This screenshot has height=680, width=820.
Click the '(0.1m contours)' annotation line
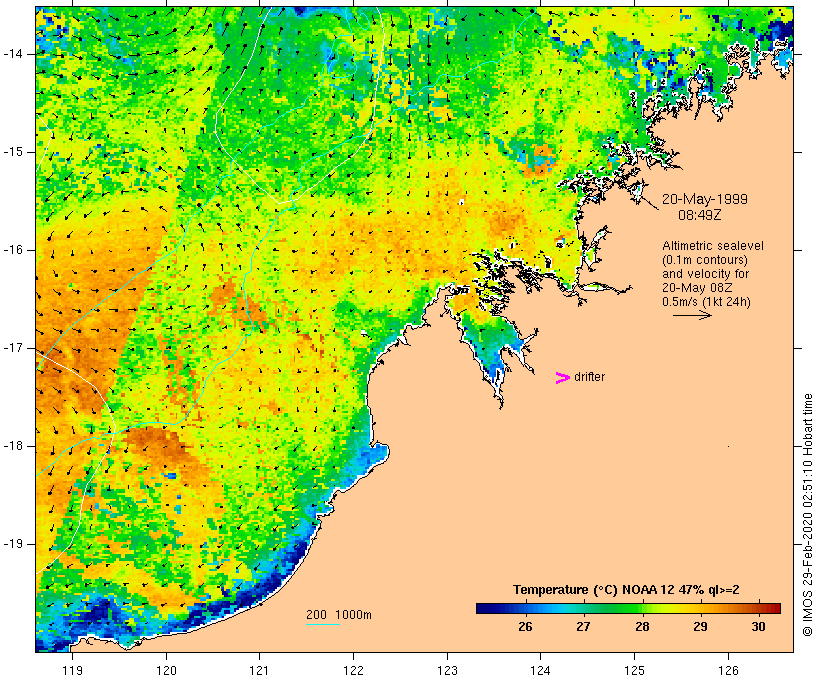click(x=704, y=260)
